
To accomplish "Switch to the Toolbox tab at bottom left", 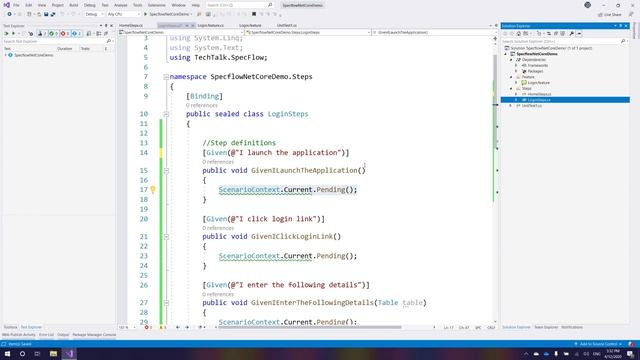I will [x=10, y=327].
